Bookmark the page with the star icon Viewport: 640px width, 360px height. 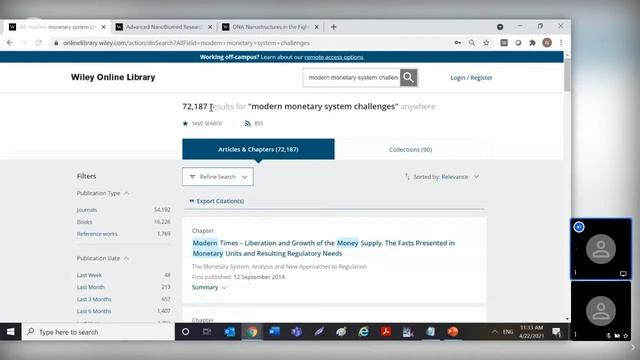tap(486, 43)
